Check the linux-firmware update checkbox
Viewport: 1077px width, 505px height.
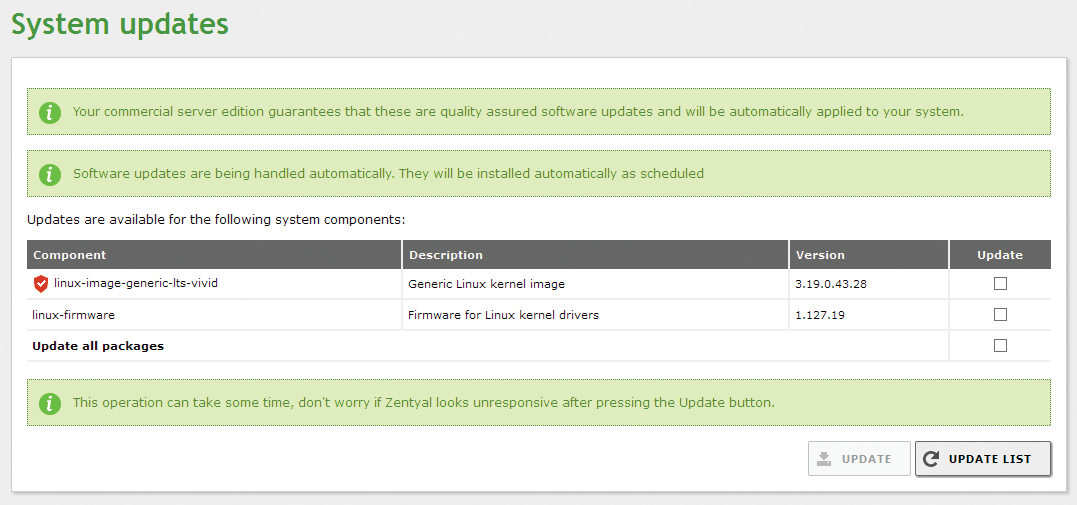tap(1000, 315)
